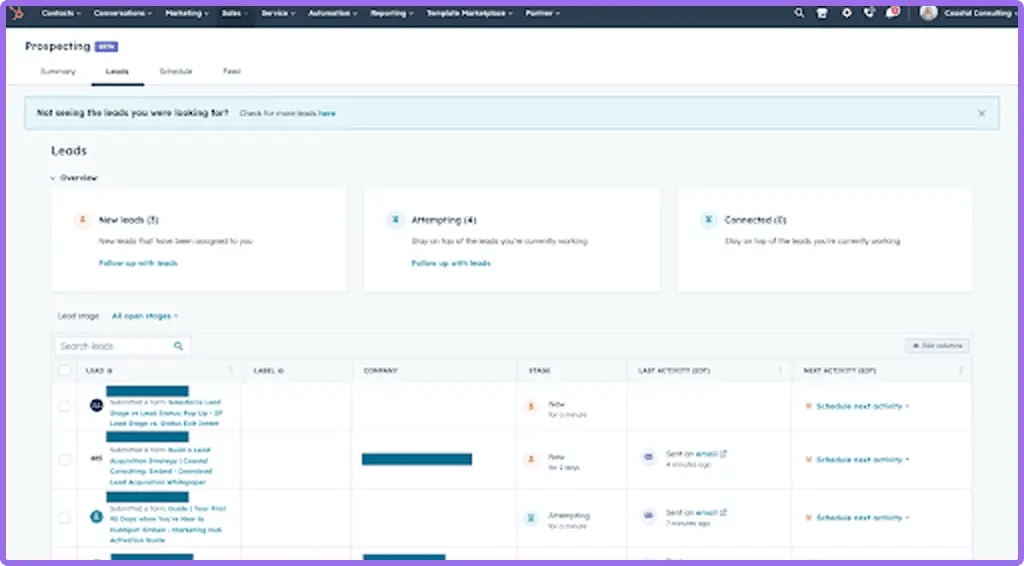The width and height of the screenshot is (1024, 566).
Task: Click the avatar of the 'New for 2 days' lead
Action: pos(97,458)
